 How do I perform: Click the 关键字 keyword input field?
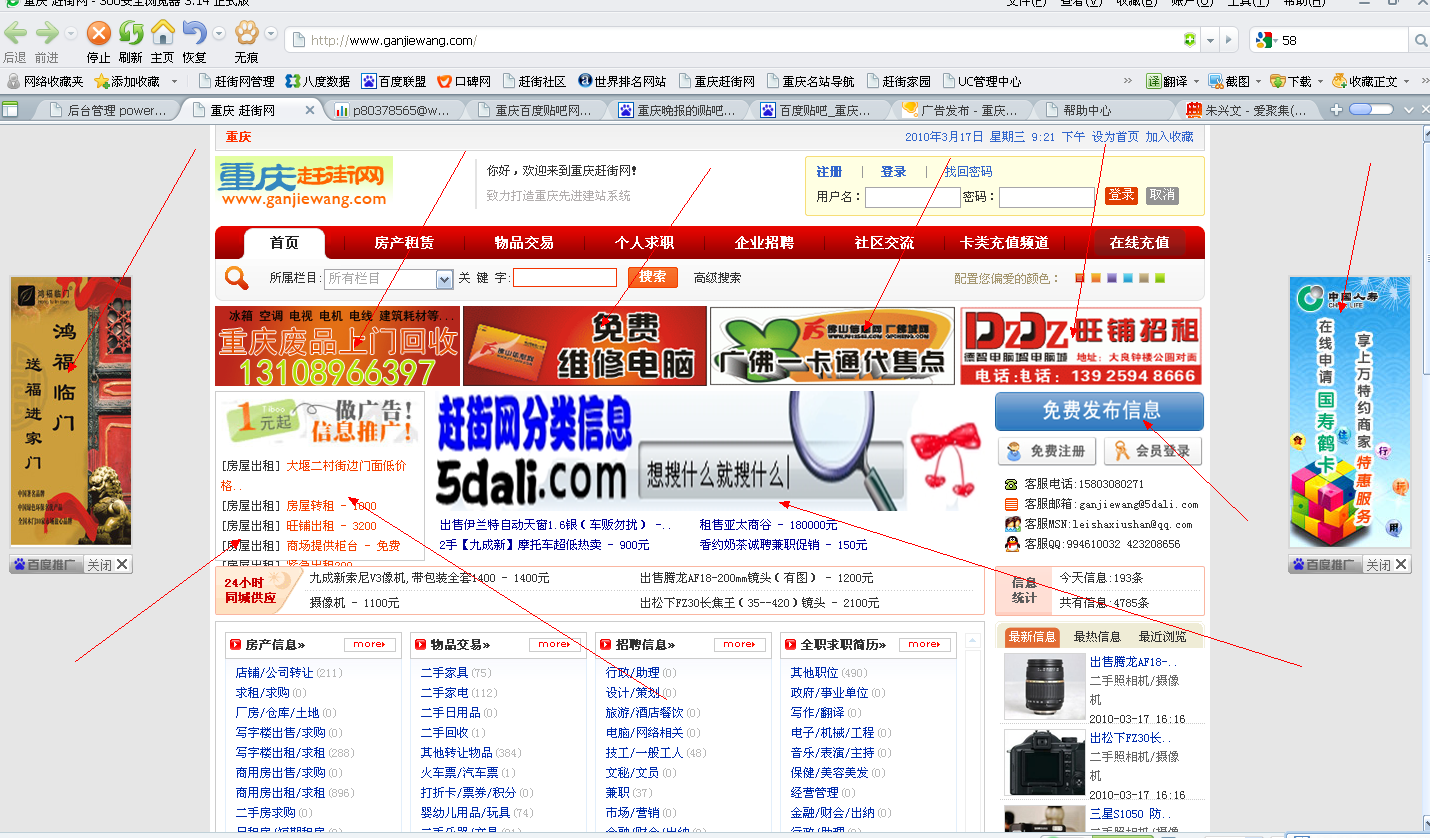565,278
